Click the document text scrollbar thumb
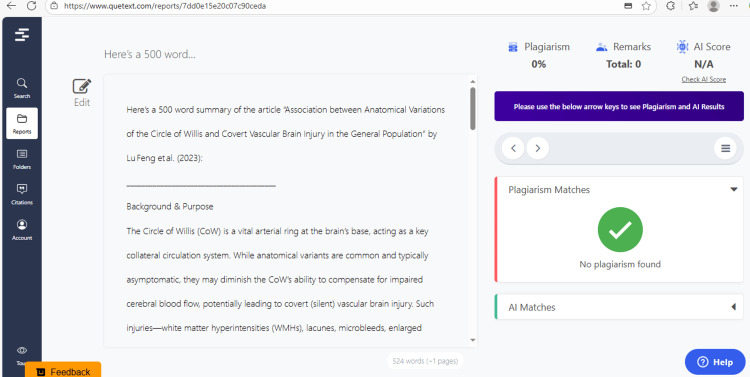Screen dimensions: 750x377 click(473, 108)
